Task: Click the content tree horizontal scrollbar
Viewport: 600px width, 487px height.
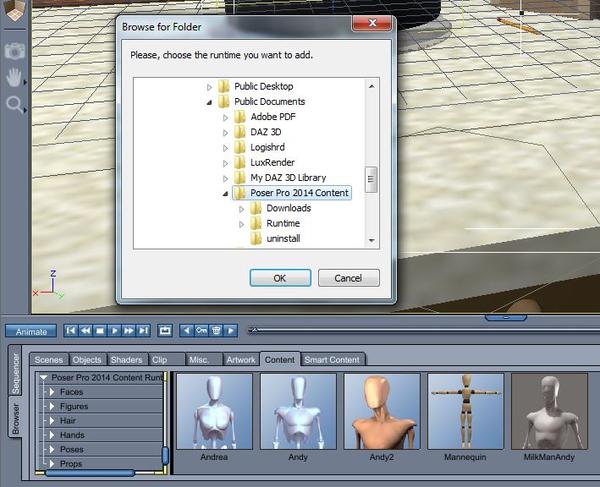Action: click(90, 473)
